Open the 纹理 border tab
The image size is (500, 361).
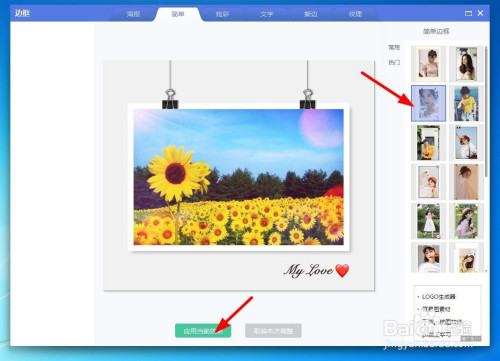[355, 14]
